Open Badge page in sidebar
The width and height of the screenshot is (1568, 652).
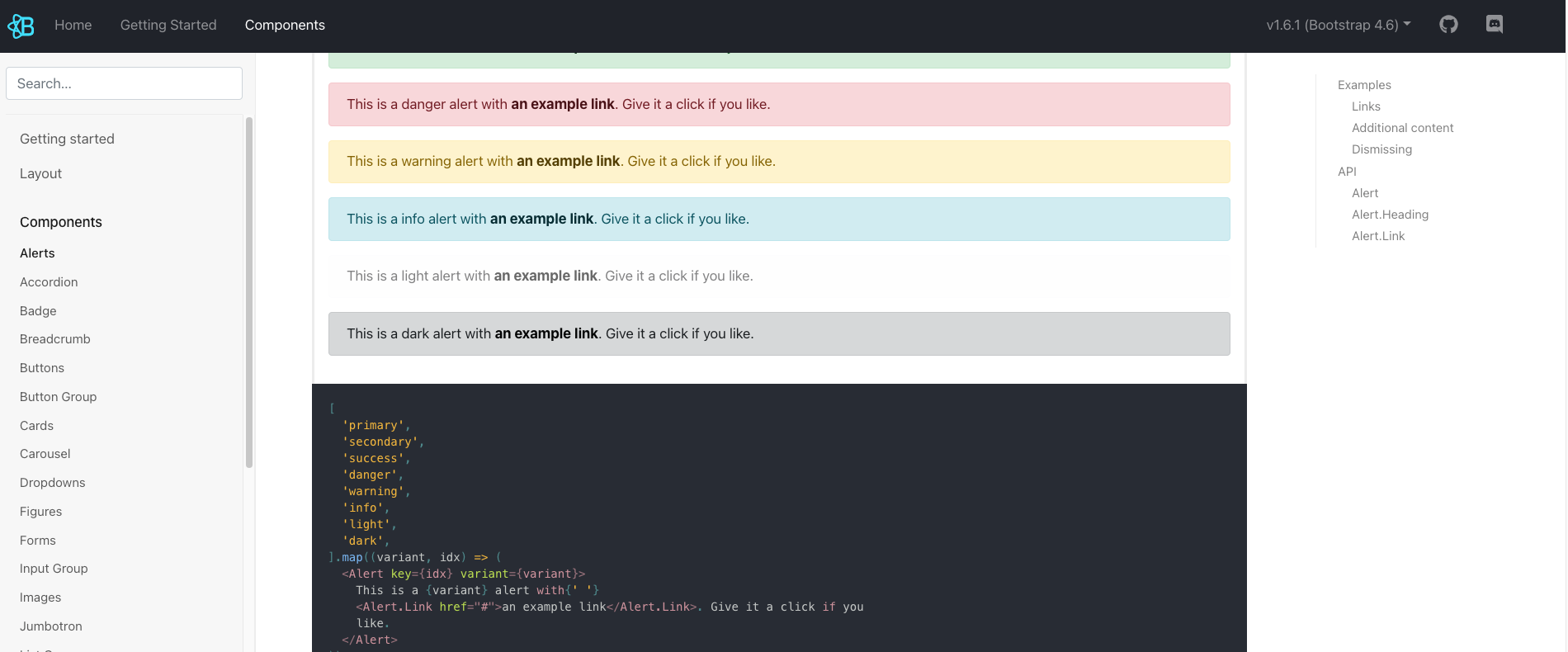[x=38, y=311]
